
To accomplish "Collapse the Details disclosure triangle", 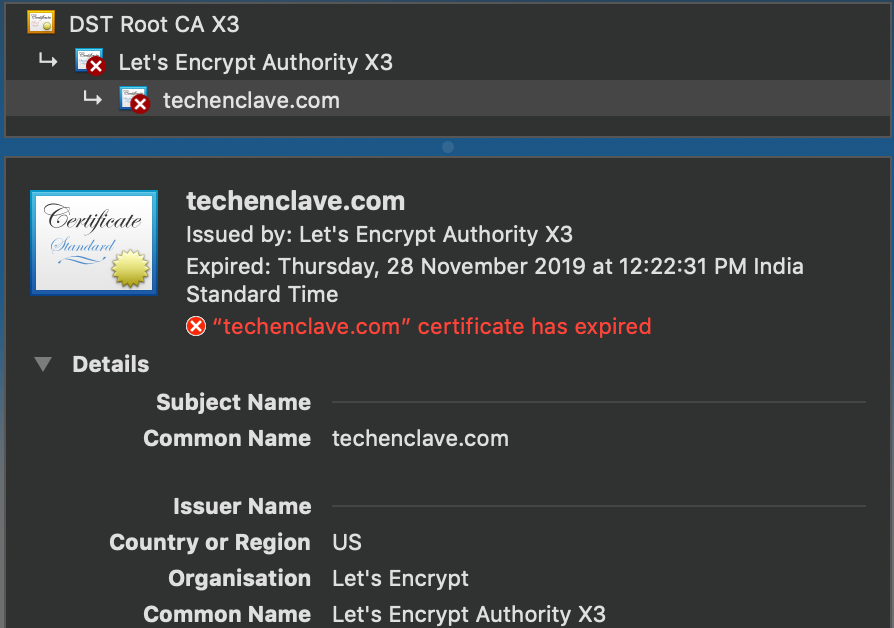I will [43, 364].
